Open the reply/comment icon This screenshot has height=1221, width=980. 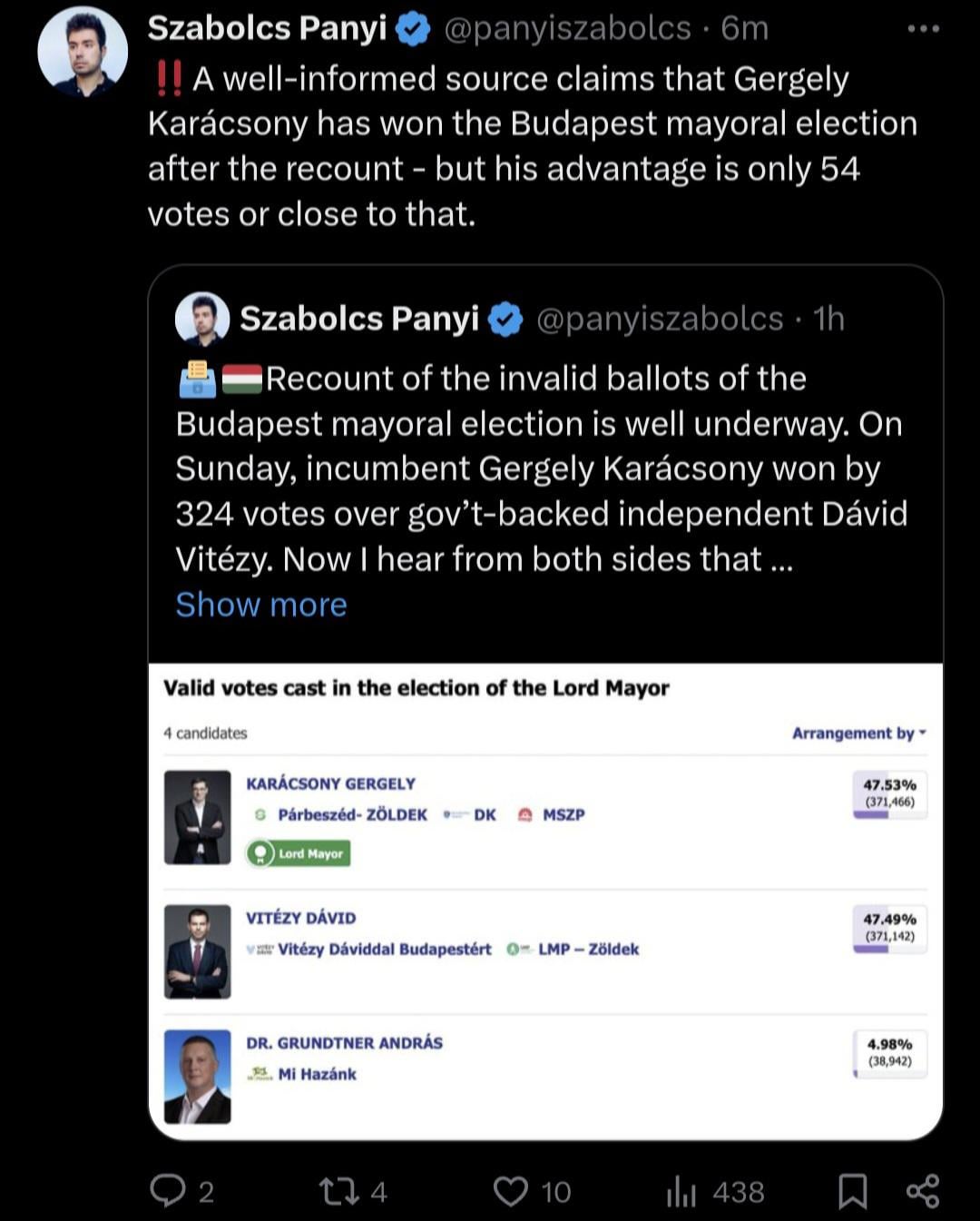[168, 1190]
